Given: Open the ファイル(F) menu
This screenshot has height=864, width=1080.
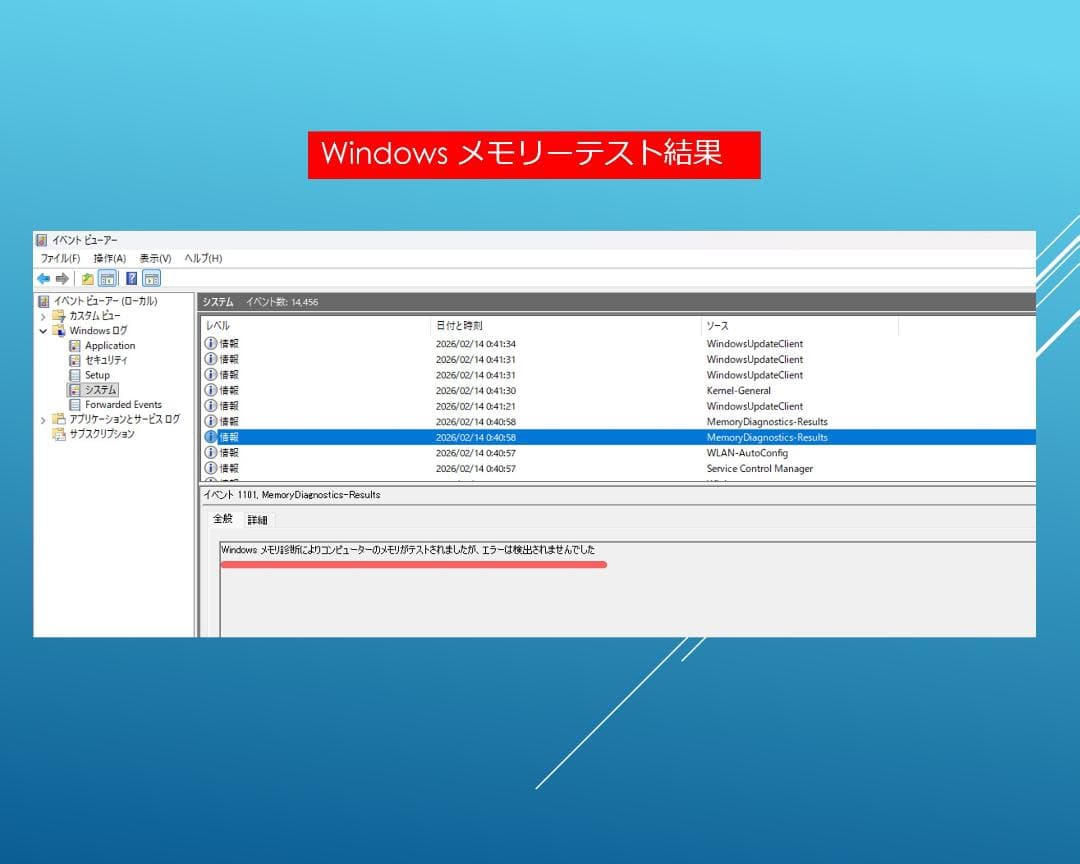Looking at the screenshot, I should pyautogui.click(x=60, y=258).
